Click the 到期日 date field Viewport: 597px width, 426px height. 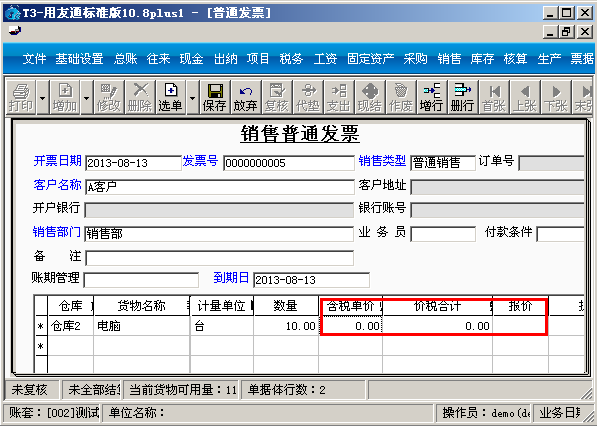pyautogui.click(x=311, y=280)
